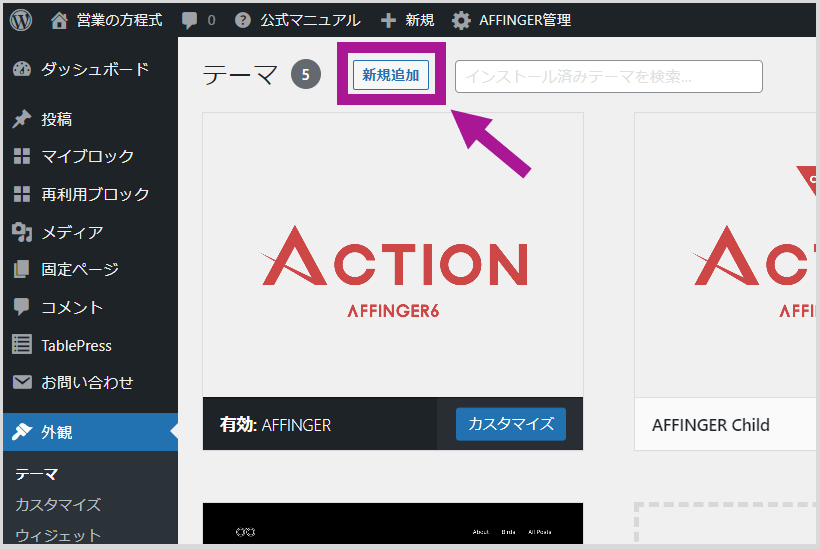Open AFFINGER active theme screenshot
The image size is (820, 549).
pos(393,255)
